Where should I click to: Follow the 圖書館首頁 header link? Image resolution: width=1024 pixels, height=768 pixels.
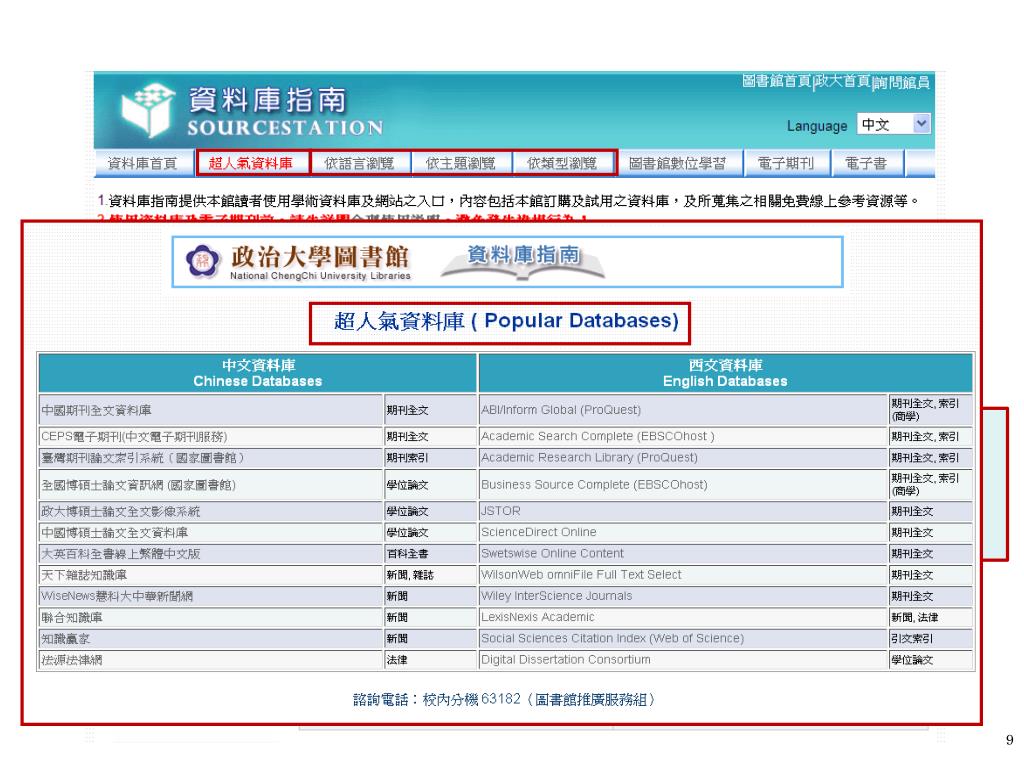click(776, 81)
